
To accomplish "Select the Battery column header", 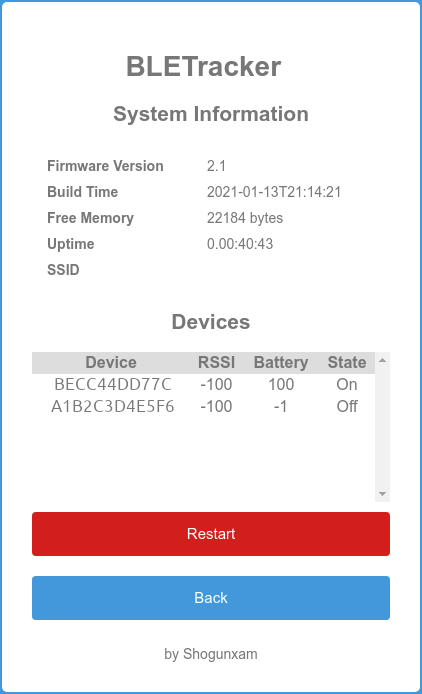I will (281, 362).
